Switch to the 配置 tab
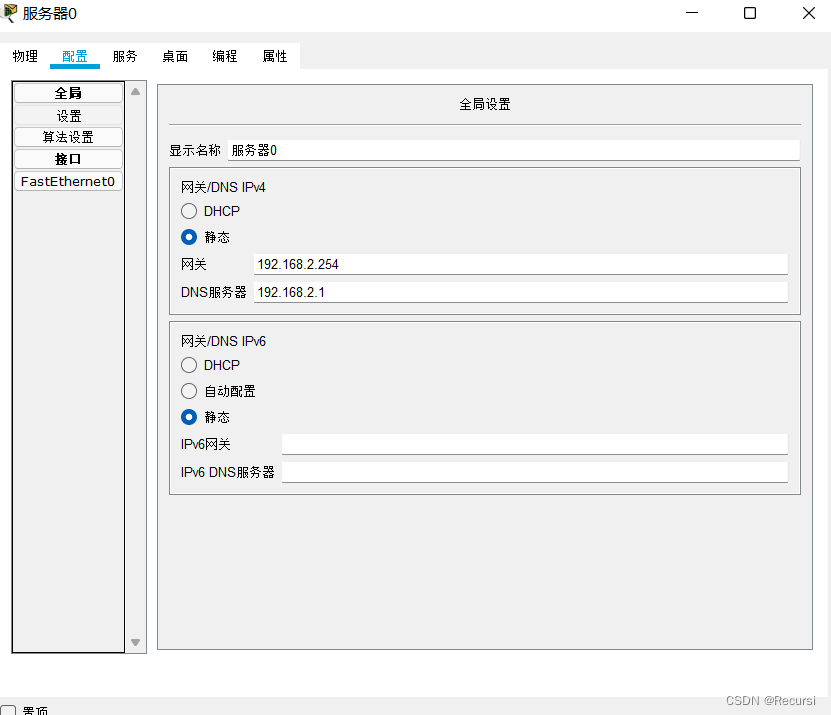Viewport: 831px width, 715px height. click(x=75, y=56)
